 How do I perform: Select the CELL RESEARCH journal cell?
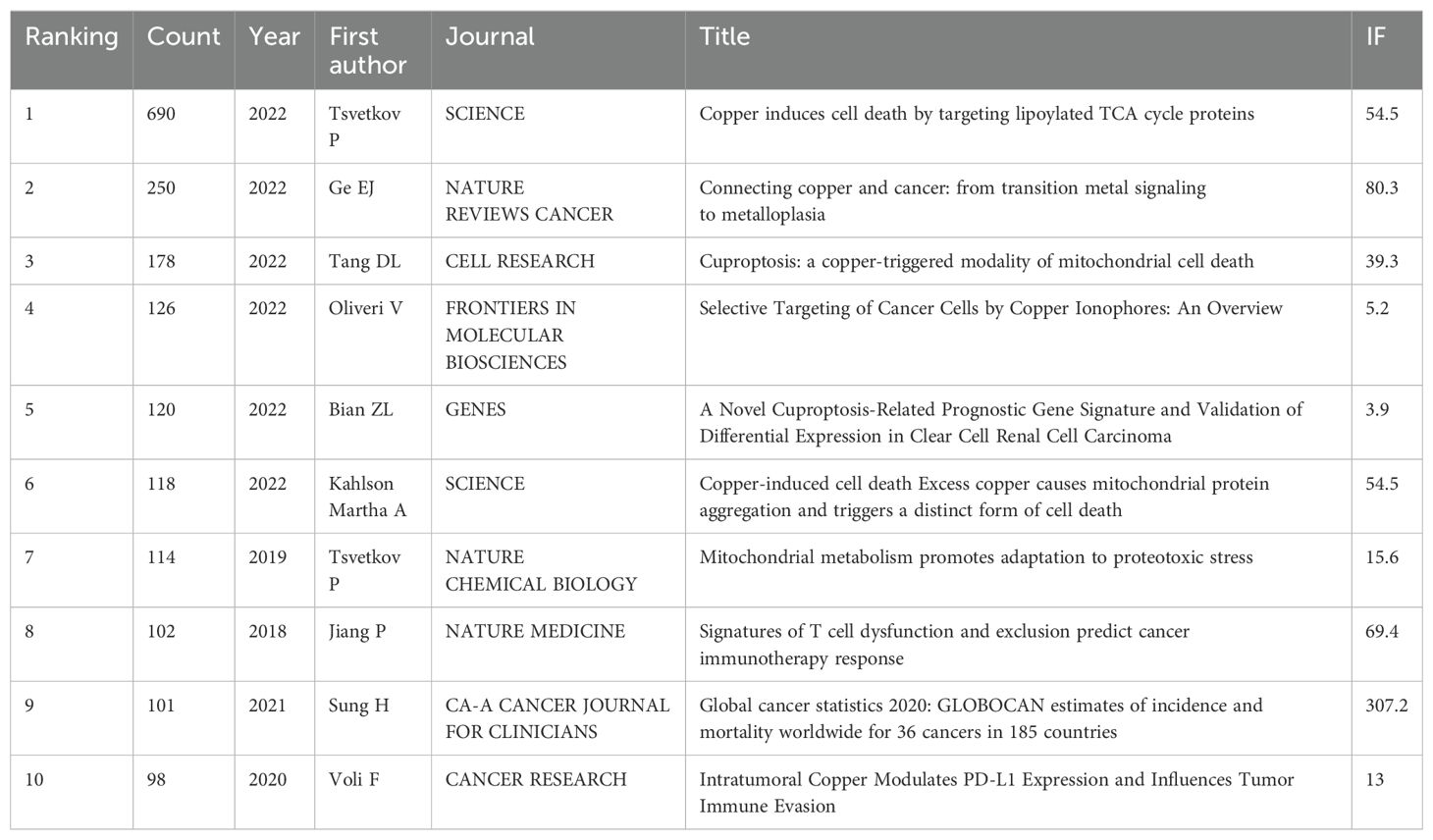pyautogui.click(x=519, y=261)
